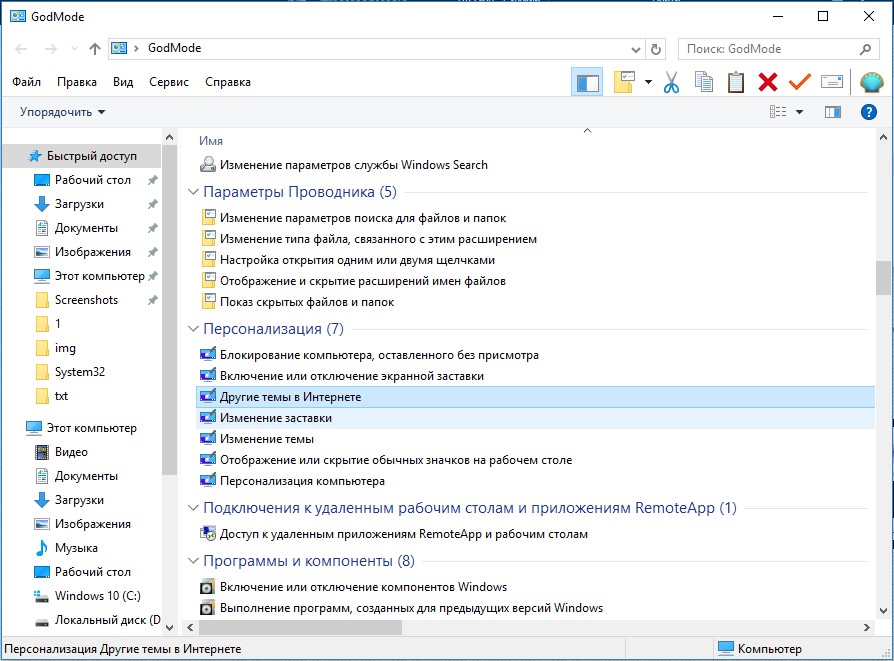This screenshot has width=894, height=661.
Task: Click the main list vertical scrollbar thumb
Action: tap(883, 278)
